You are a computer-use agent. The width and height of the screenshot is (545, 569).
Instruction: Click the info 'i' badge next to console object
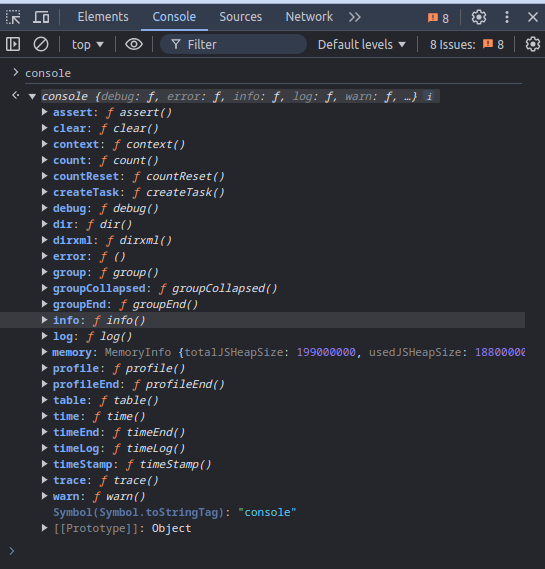point(429,97)
